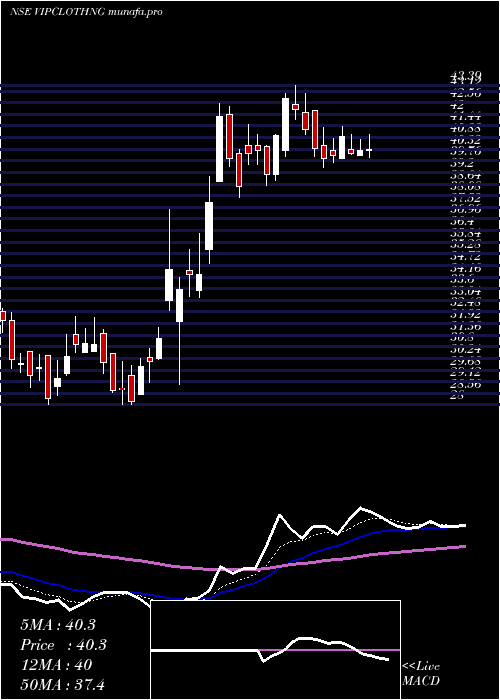
Task: Click the '31.92' price axis label
Action: [465, 315]
